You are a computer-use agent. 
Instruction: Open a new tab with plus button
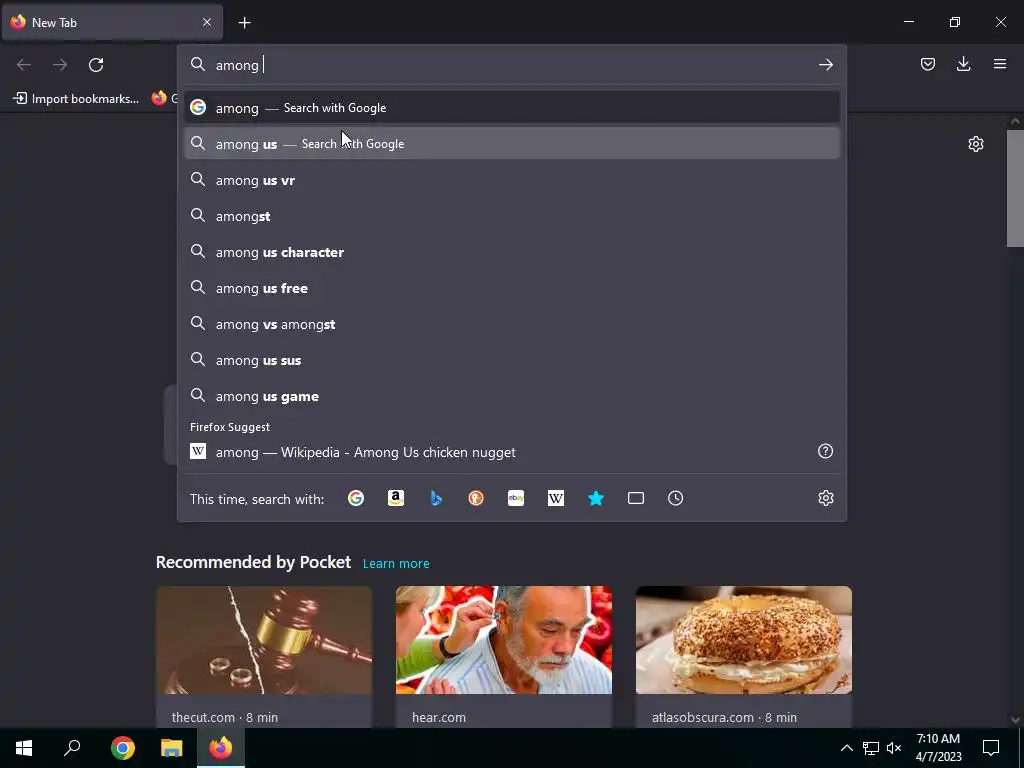tap(244, 23)
